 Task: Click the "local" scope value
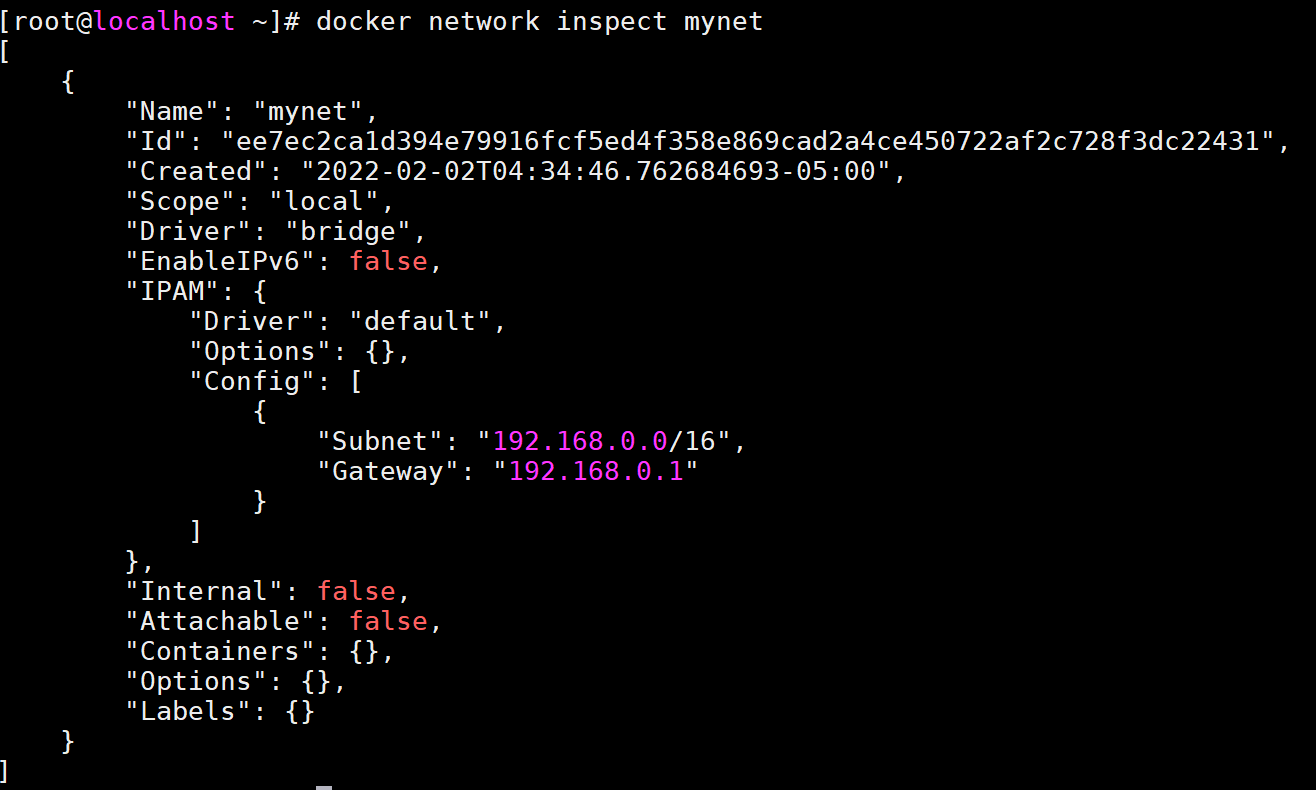(x=324, y=201)
